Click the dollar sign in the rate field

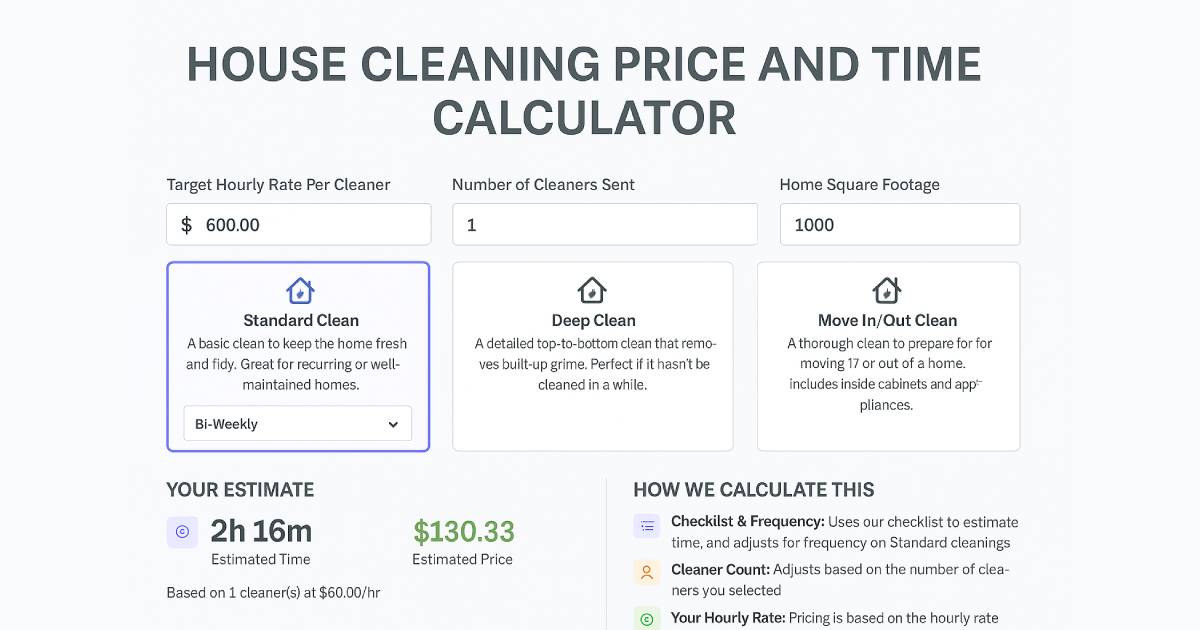(186, 224)
